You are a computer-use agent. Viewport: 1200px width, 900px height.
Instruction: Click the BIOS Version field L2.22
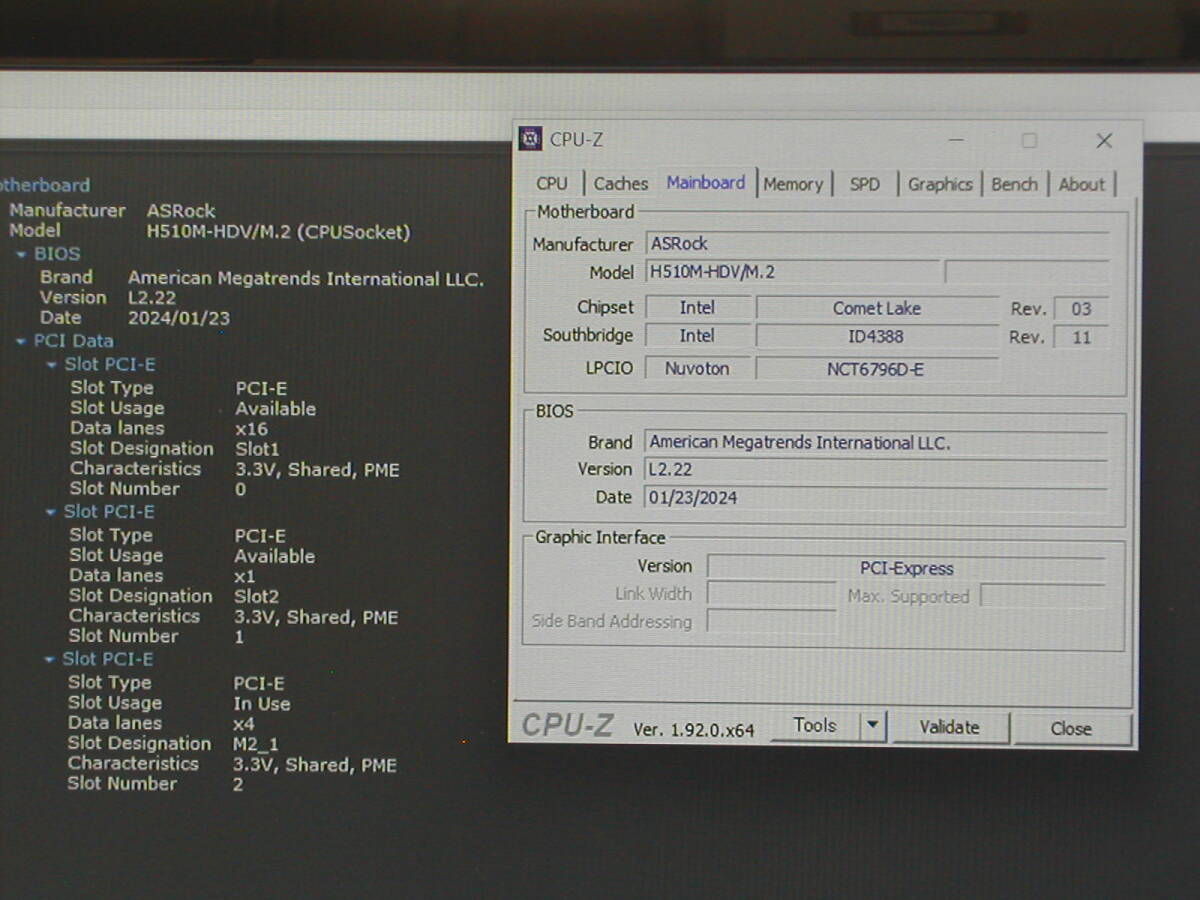[875, 470]
